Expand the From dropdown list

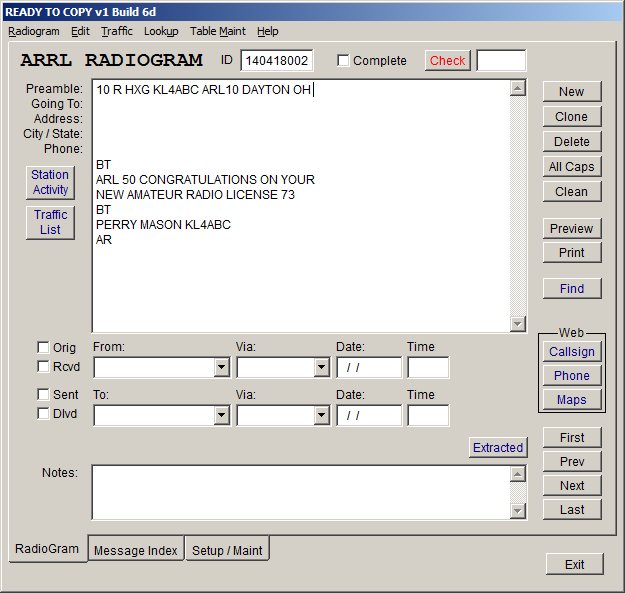(x=222, y=367)
